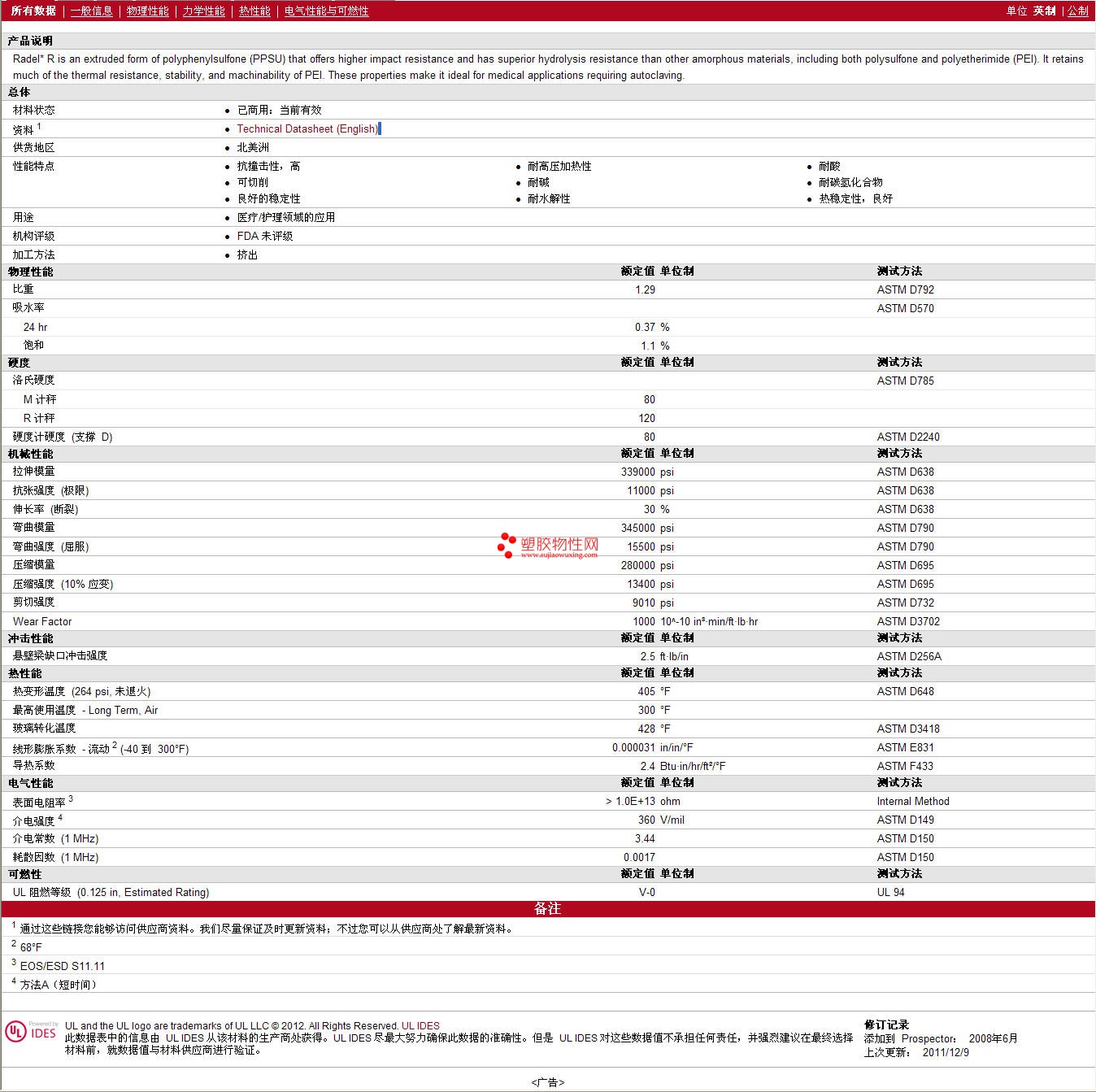The width and height of the screenshot is (1096, 1092).
Task: Click the red 备注 section header
Action: click(547, 908)
